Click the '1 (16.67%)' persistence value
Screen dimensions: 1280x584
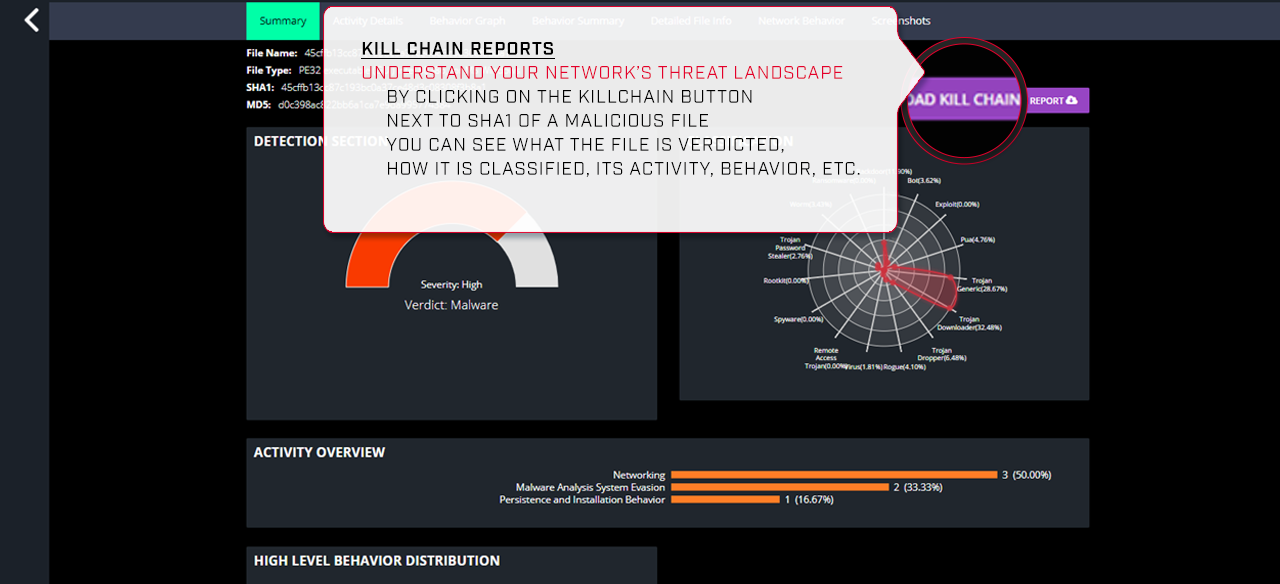point(808,499)
